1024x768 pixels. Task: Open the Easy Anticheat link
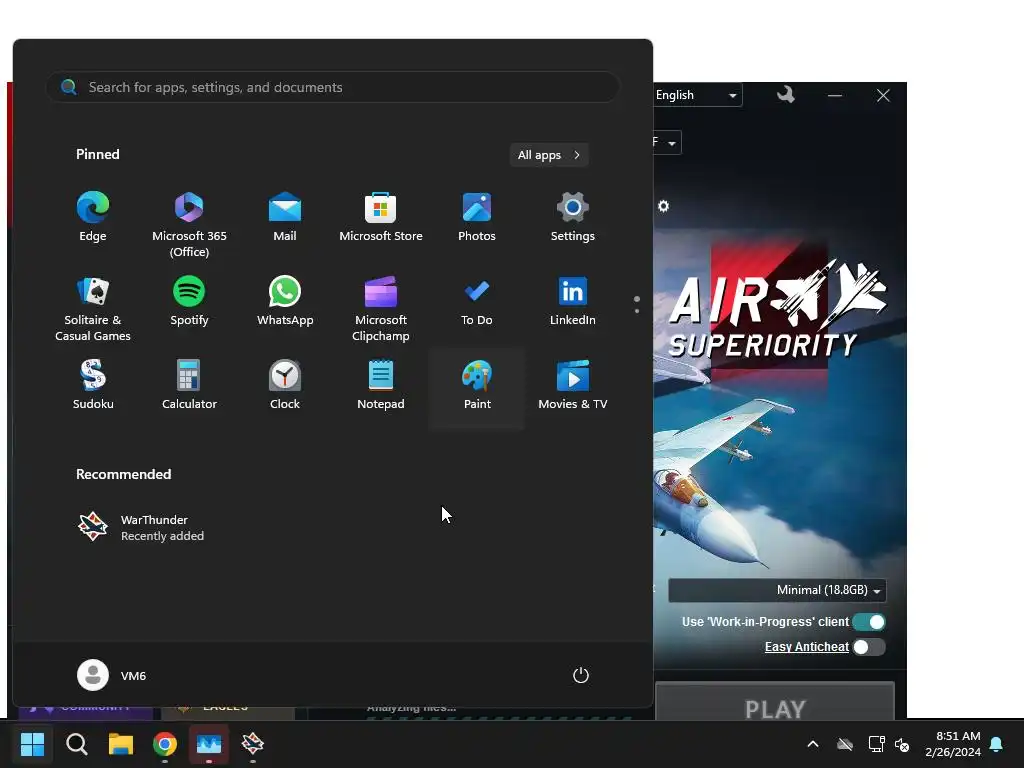pos(807,647)
